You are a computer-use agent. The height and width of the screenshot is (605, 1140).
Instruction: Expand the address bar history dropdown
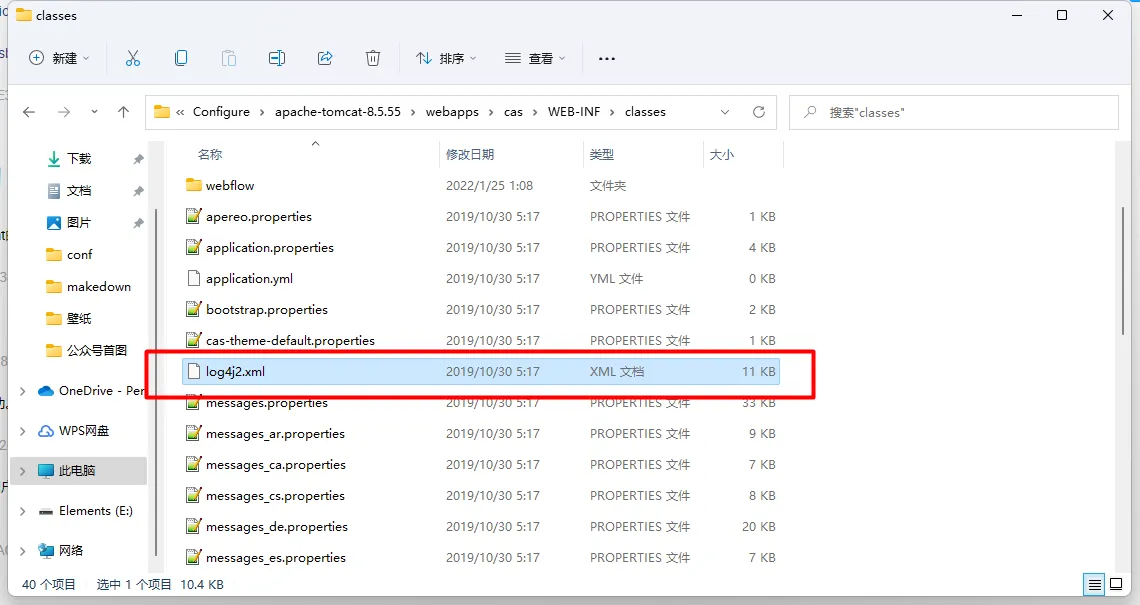tap(725, 112)
